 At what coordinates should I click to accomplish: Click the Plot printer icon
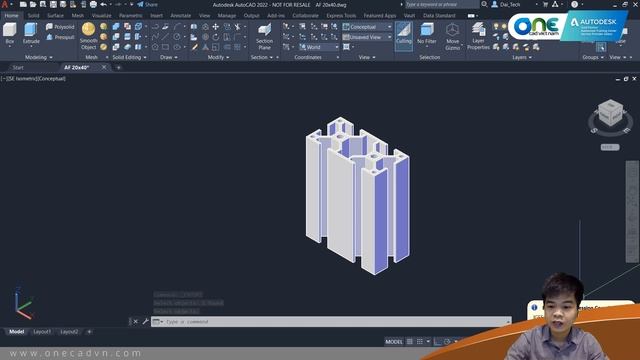click(93, 4)
